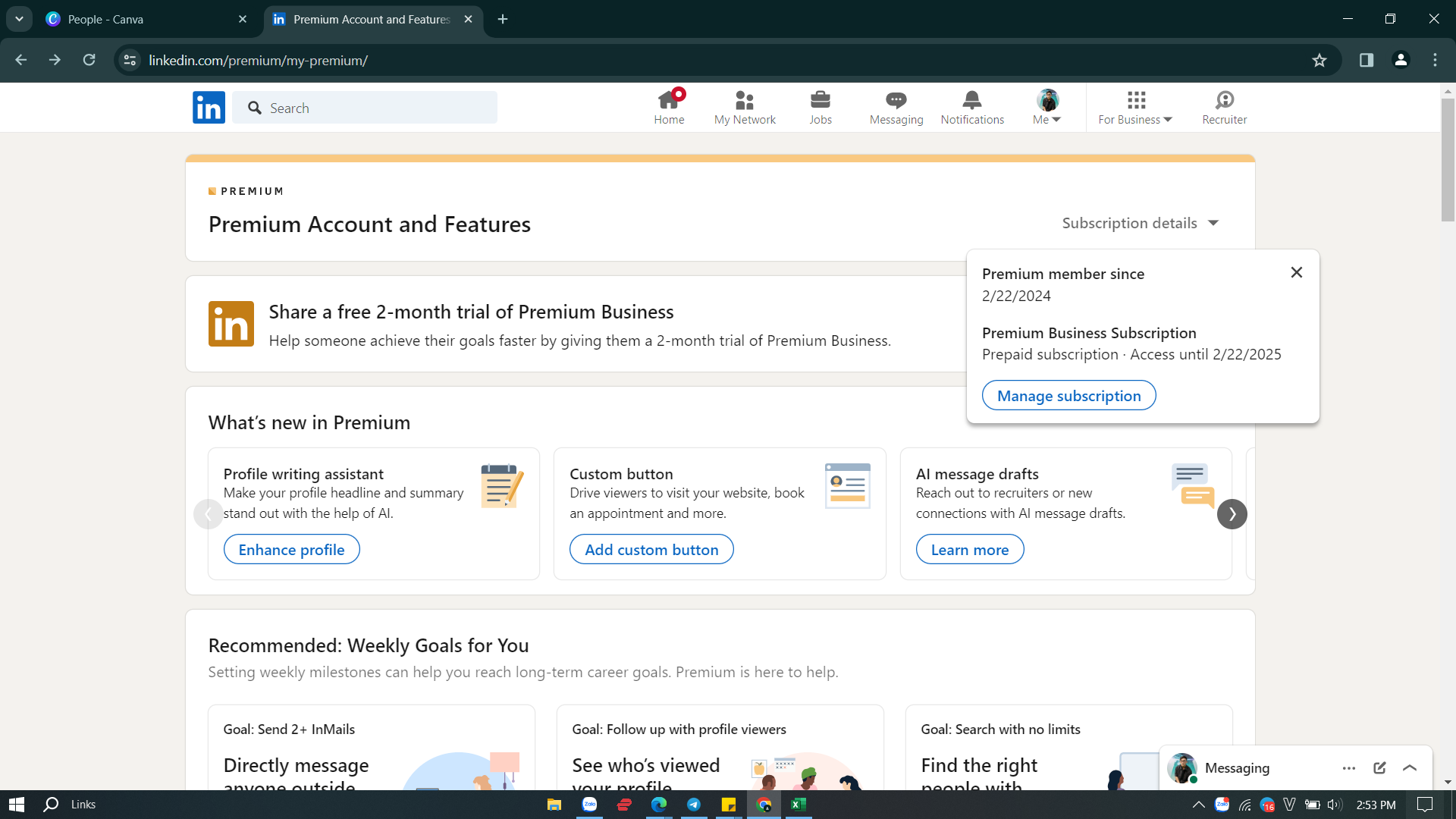Focus the LinkedIn search field

365,108
